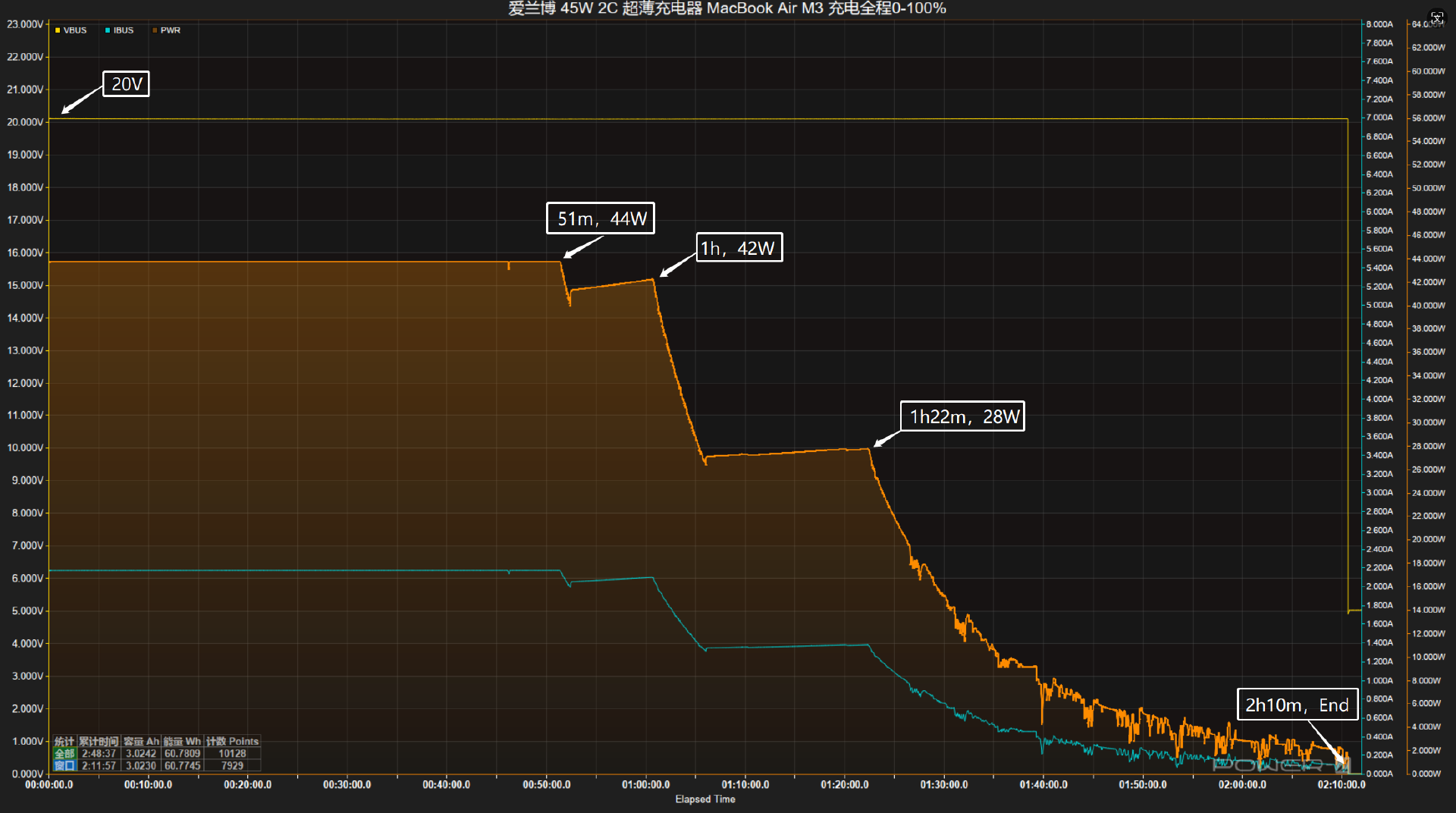Click the 23.000V voltage axis label

(x=25, y=24)
